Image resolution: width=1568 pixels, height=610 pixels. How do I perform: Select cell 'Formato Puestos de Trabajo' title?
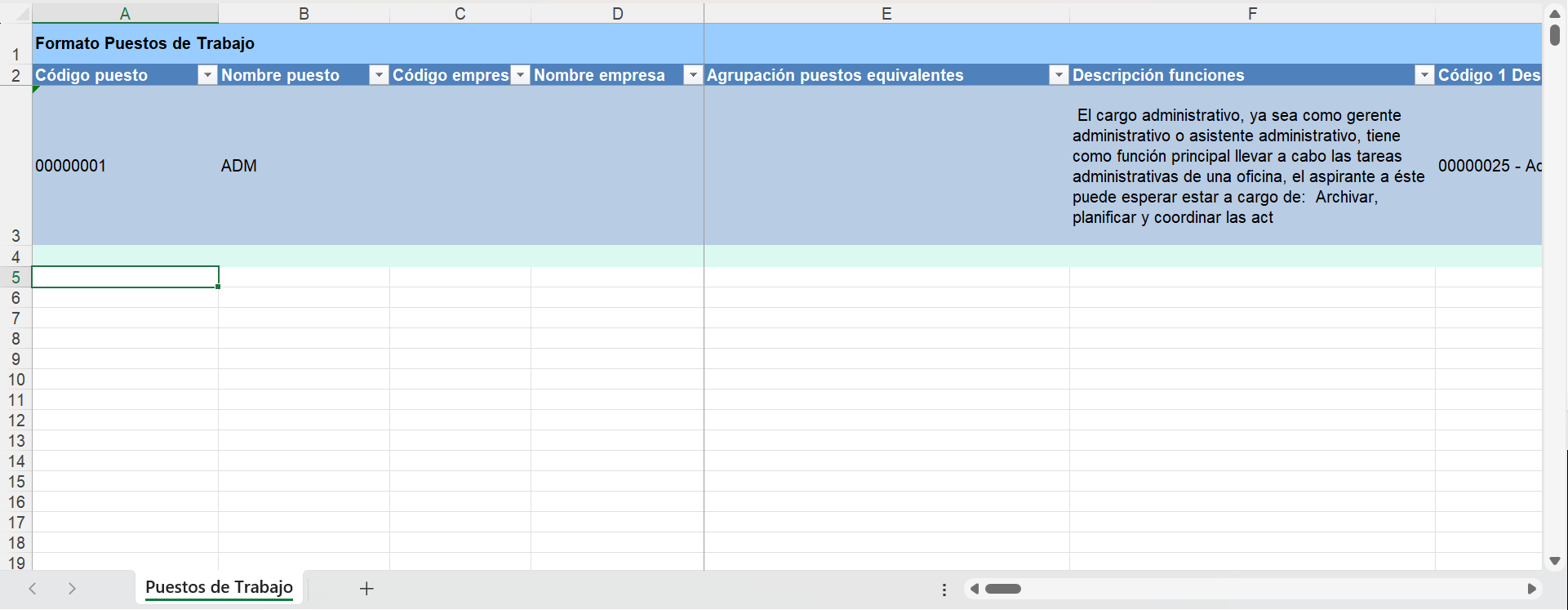point(144,43)
